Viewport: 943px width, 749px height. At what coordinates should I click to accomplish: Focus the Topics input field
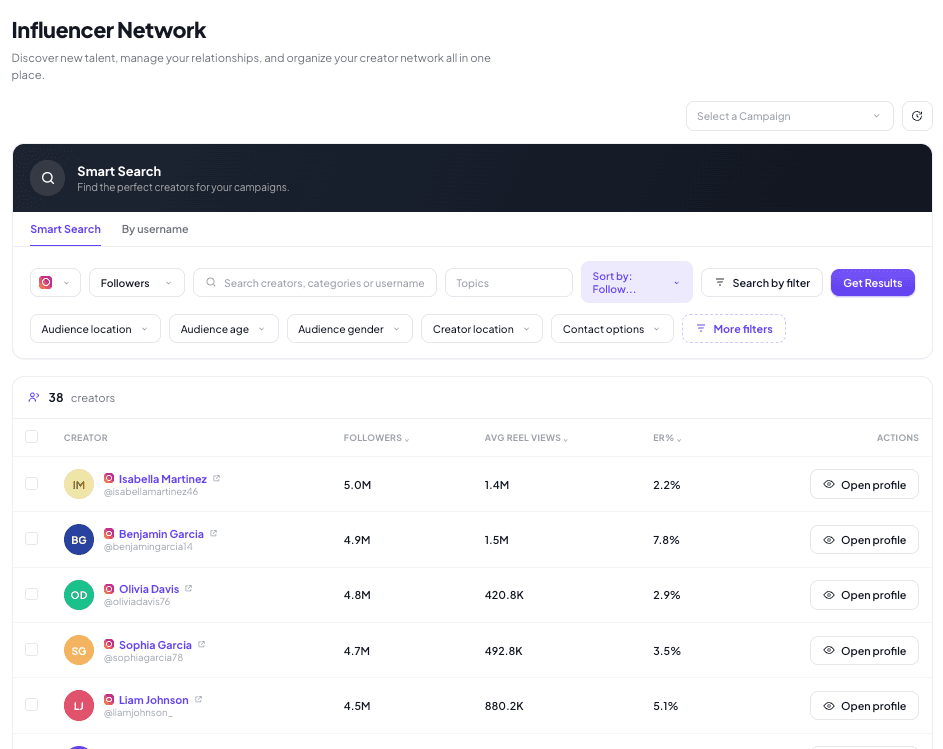(509, 283)
